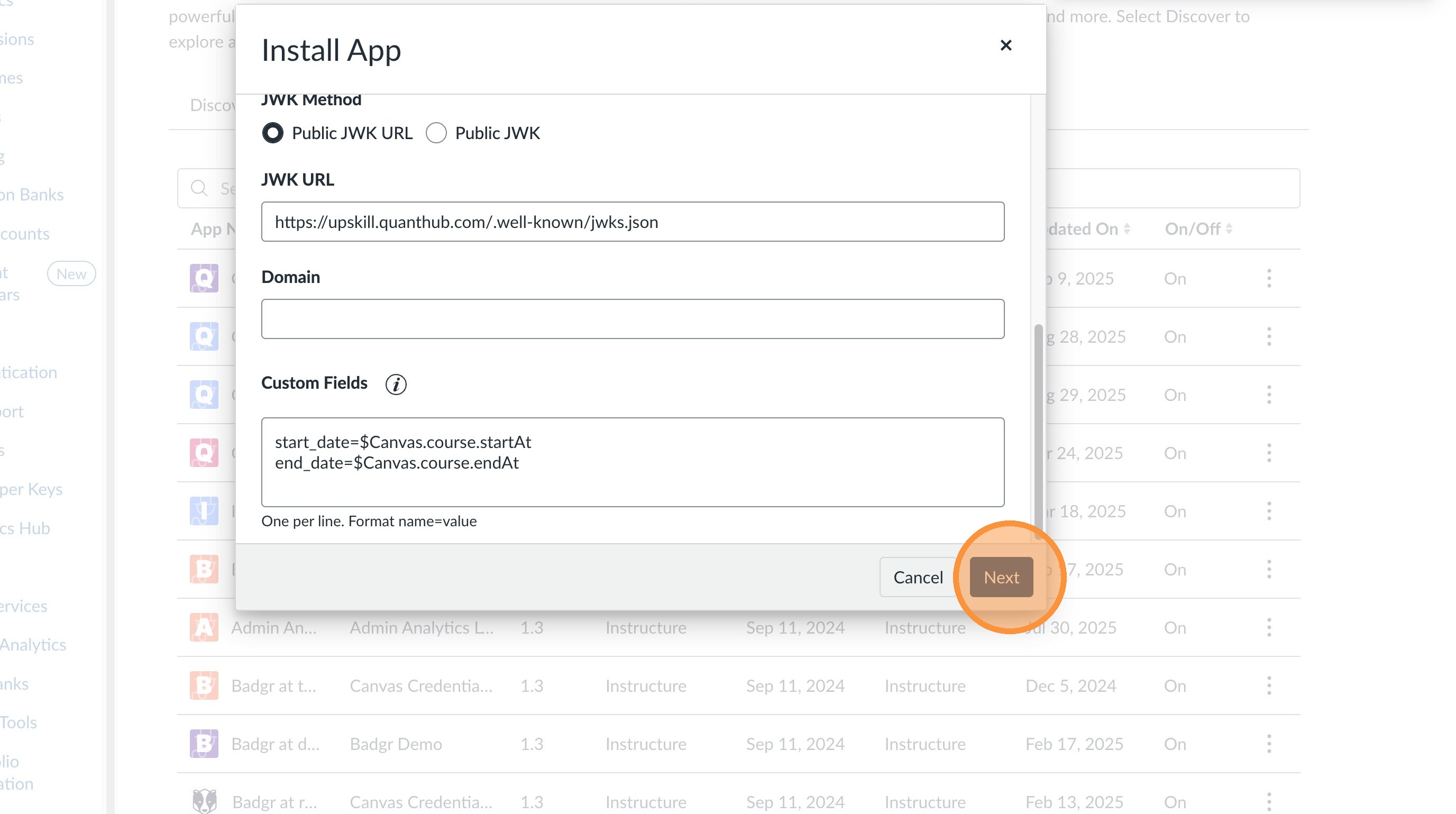Open options menu for Dec 5, 2024 row

(1269, 685)
